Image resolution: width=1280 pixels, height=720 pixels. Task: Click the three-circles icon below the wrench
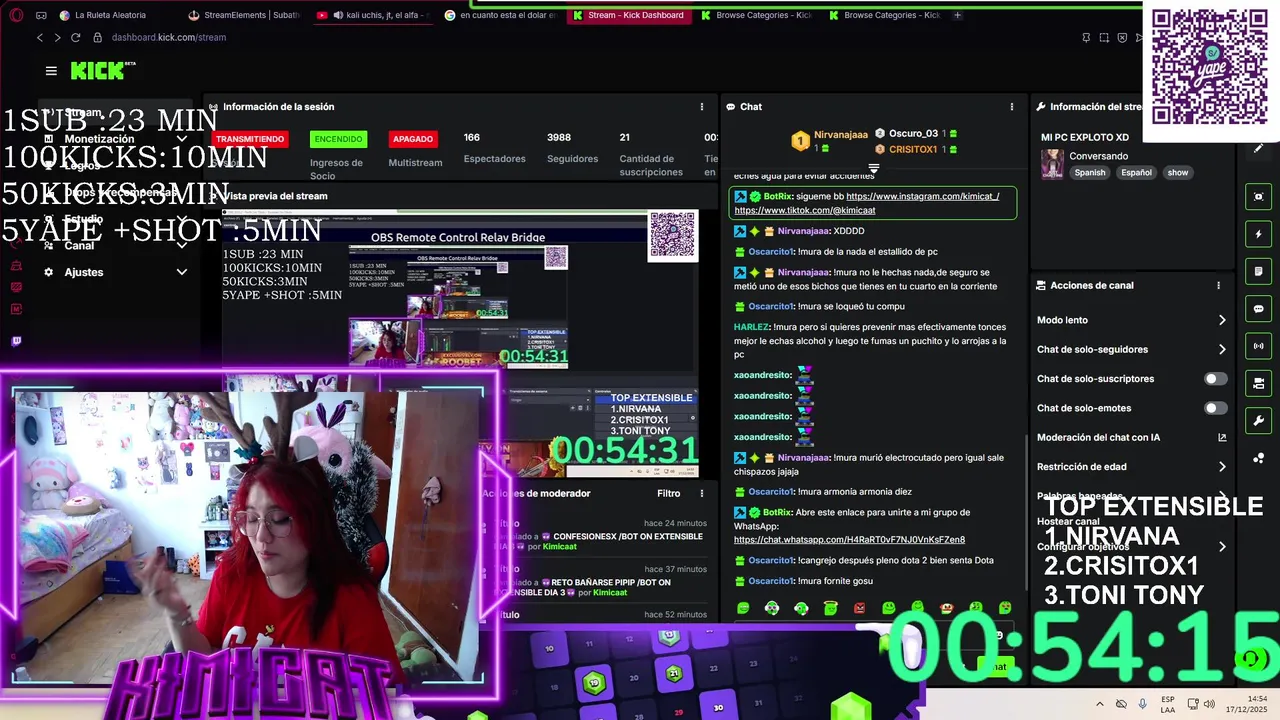tap(1258, 458)
